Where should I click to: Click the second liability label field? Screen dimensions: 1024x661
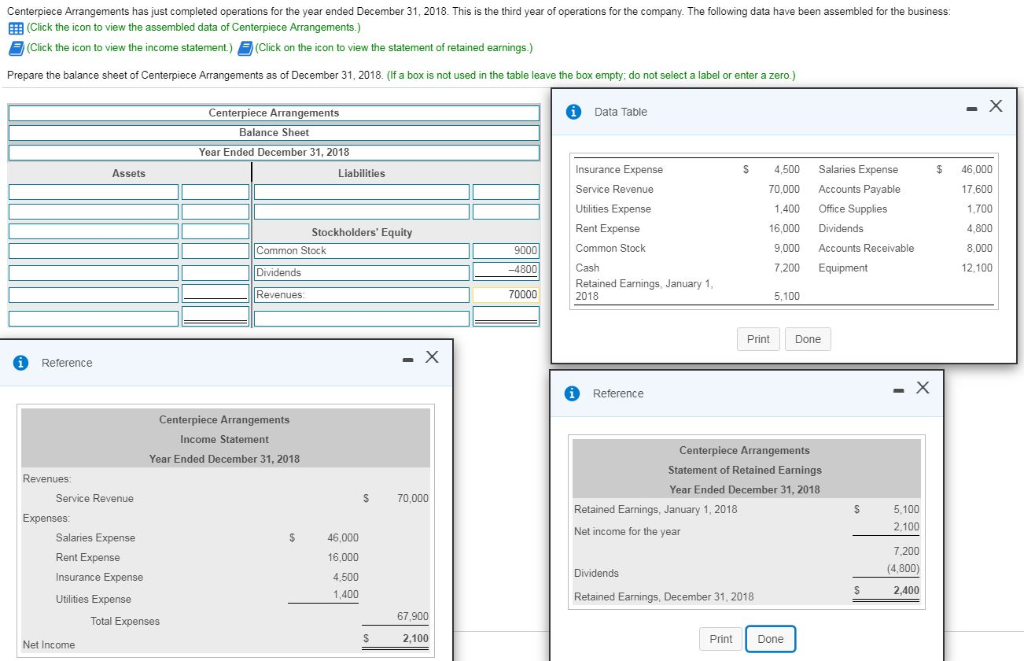(x=362, y=212)
